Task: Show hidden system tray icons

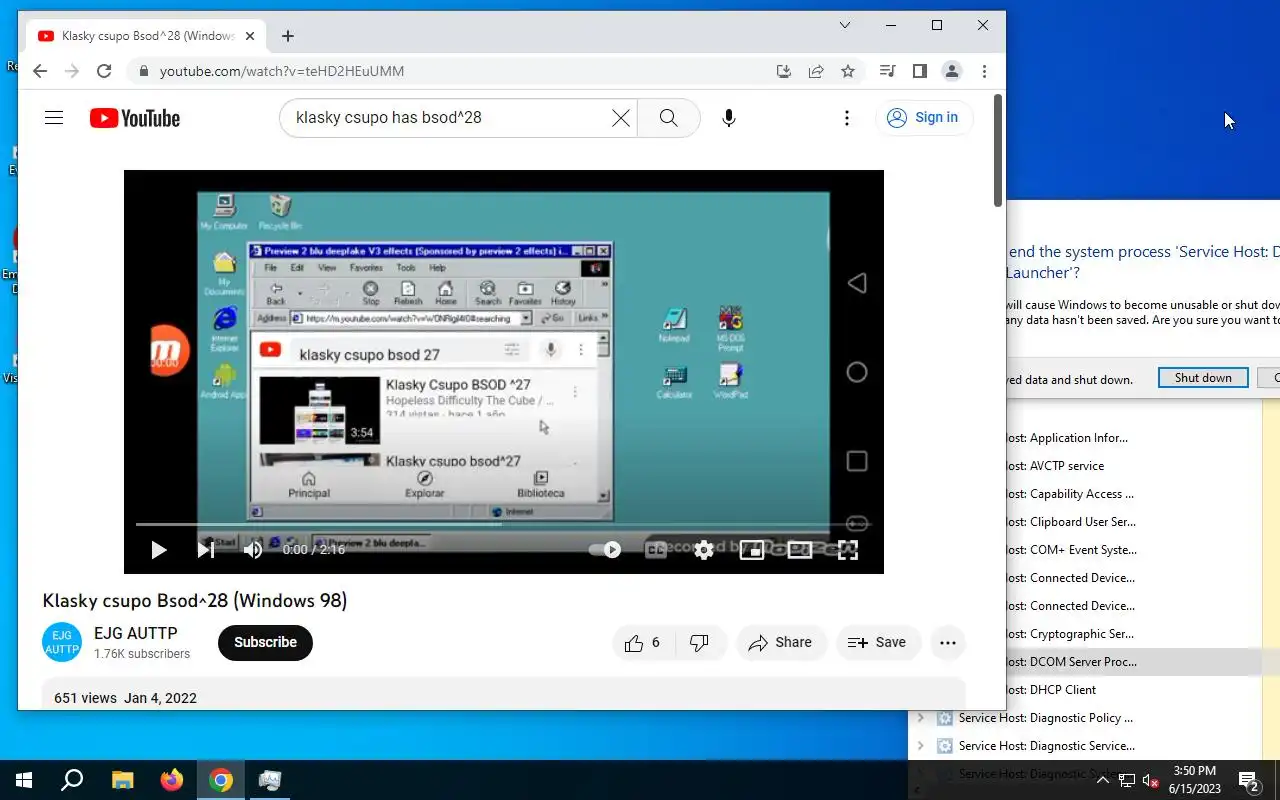Action: pyautogui.click(x=1102, y=780)
